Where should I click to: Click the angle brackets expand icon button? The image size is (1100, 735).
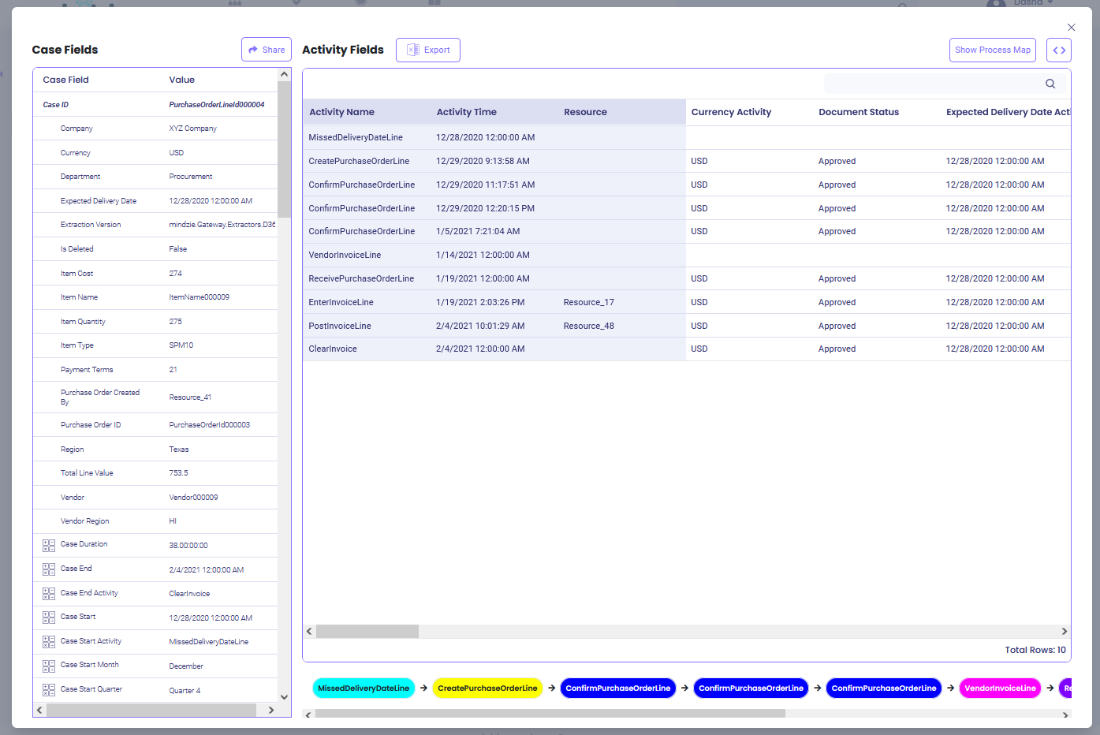(x=1058, y=50)
